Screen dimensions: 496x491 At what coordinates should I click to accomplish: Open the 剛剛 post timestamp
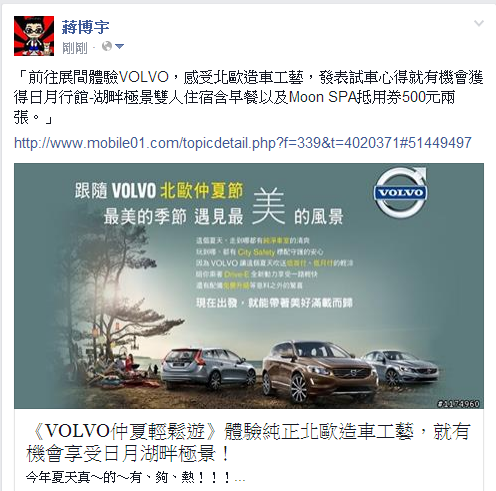coord(75,48)
